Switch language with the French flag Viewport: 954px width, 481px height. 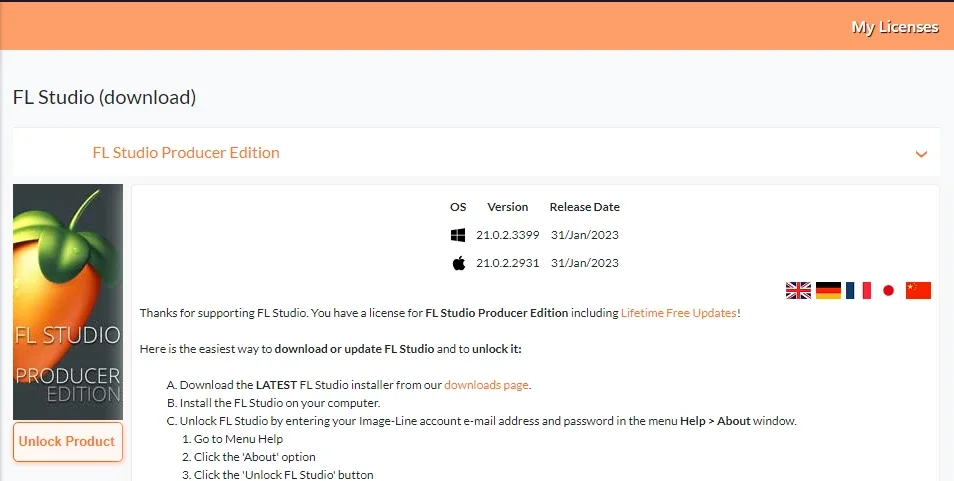click(x=858, y=291)
